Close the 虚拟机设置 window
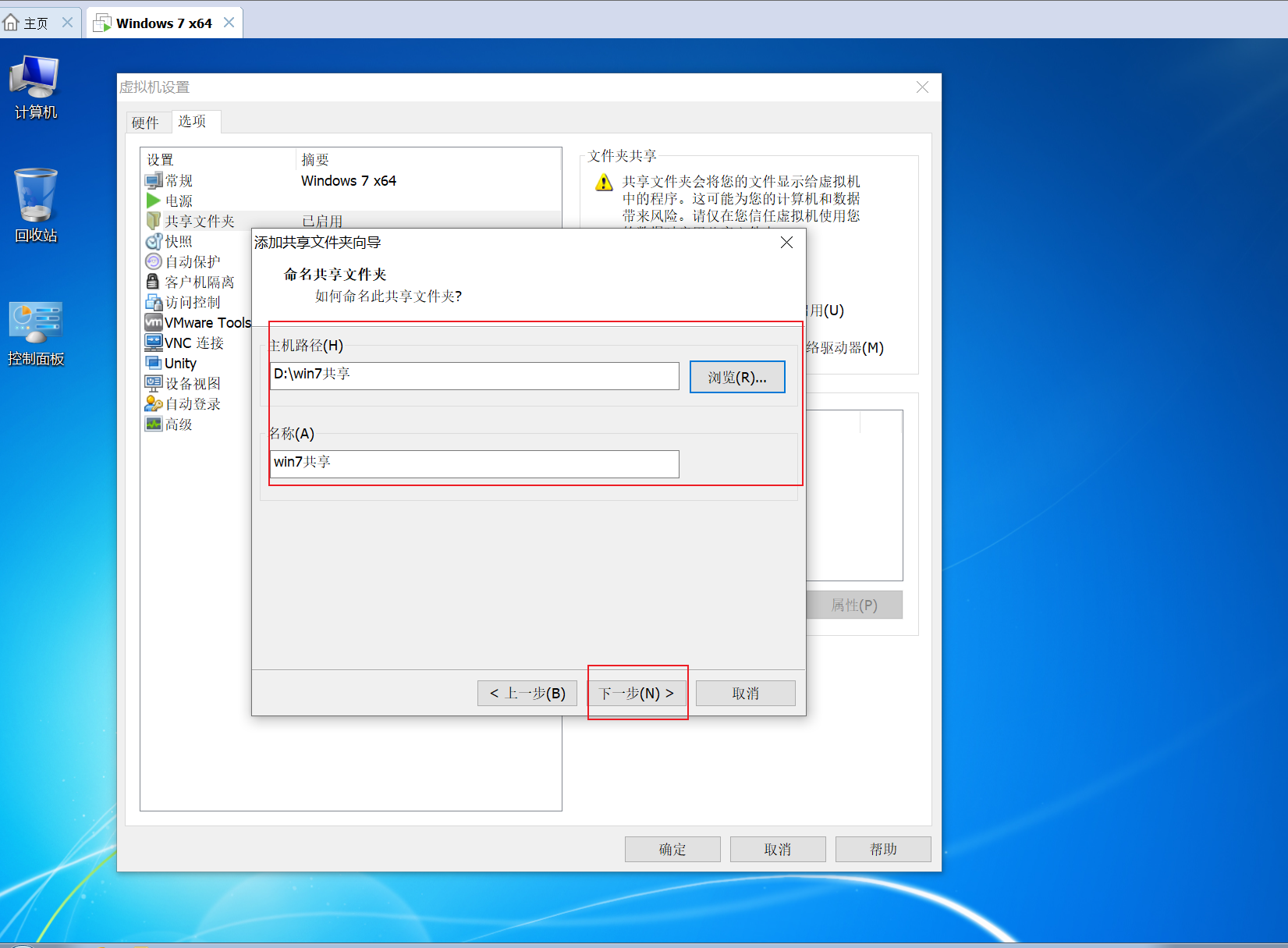The image size is (1288, 948). coord(922,87)
